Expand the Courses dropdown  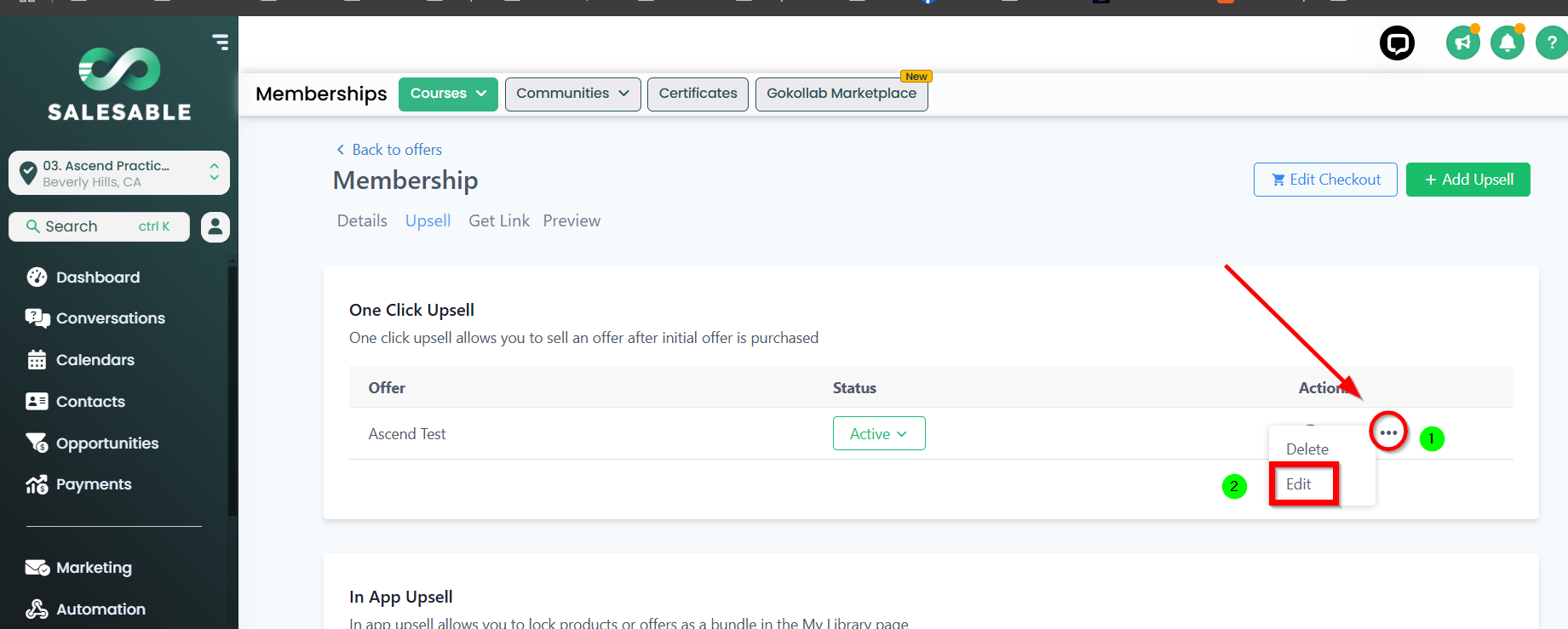point(448,94)
